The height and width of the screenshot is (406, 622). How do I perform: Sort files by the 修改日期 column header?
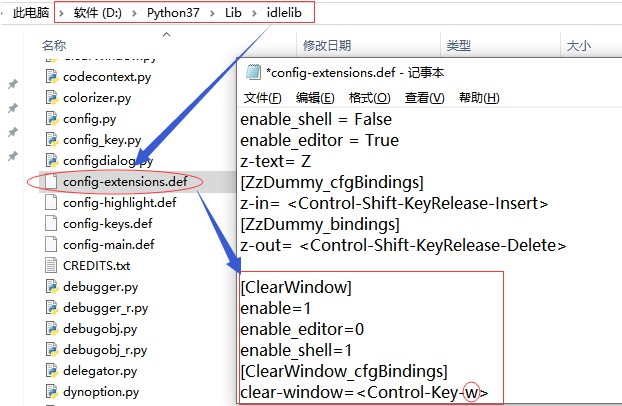tap(327, 46)
